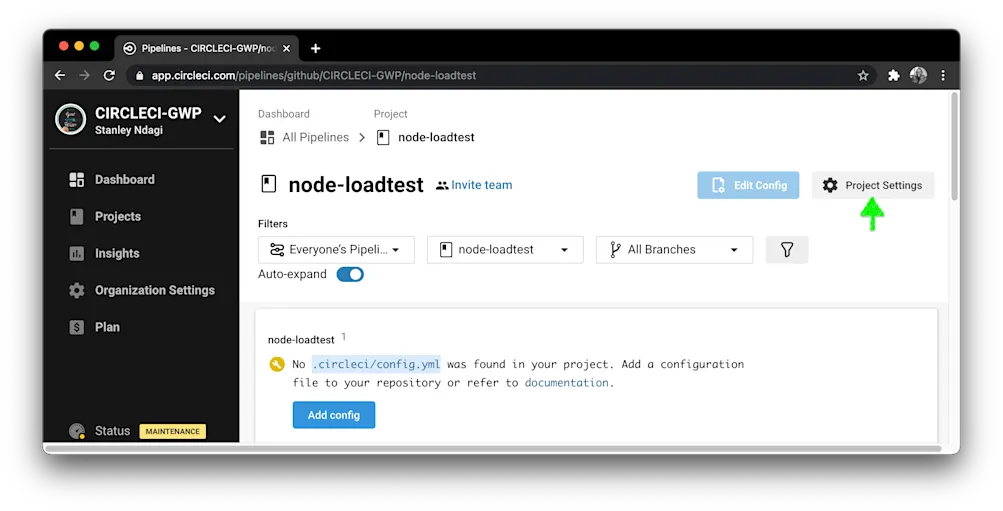Open the Everyone's Pipelines filter dropdown
Viewport: 1003px width, 511px height.
click(x=336, y=249)
